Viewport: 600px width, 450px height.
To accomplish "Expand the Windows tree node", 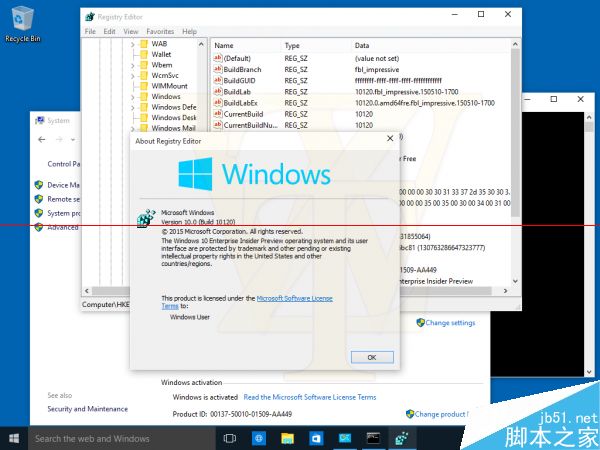I will tap(133, 97).
